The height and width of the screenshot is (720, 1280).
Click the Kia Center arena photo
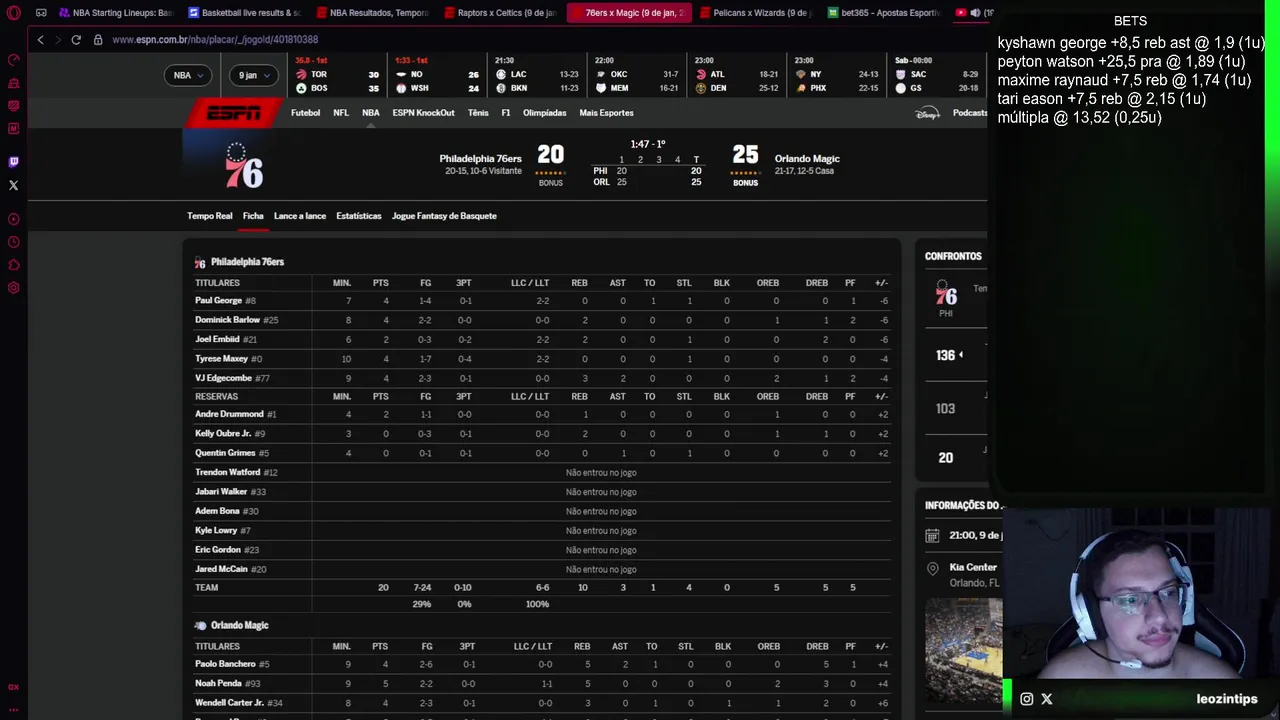963,650
